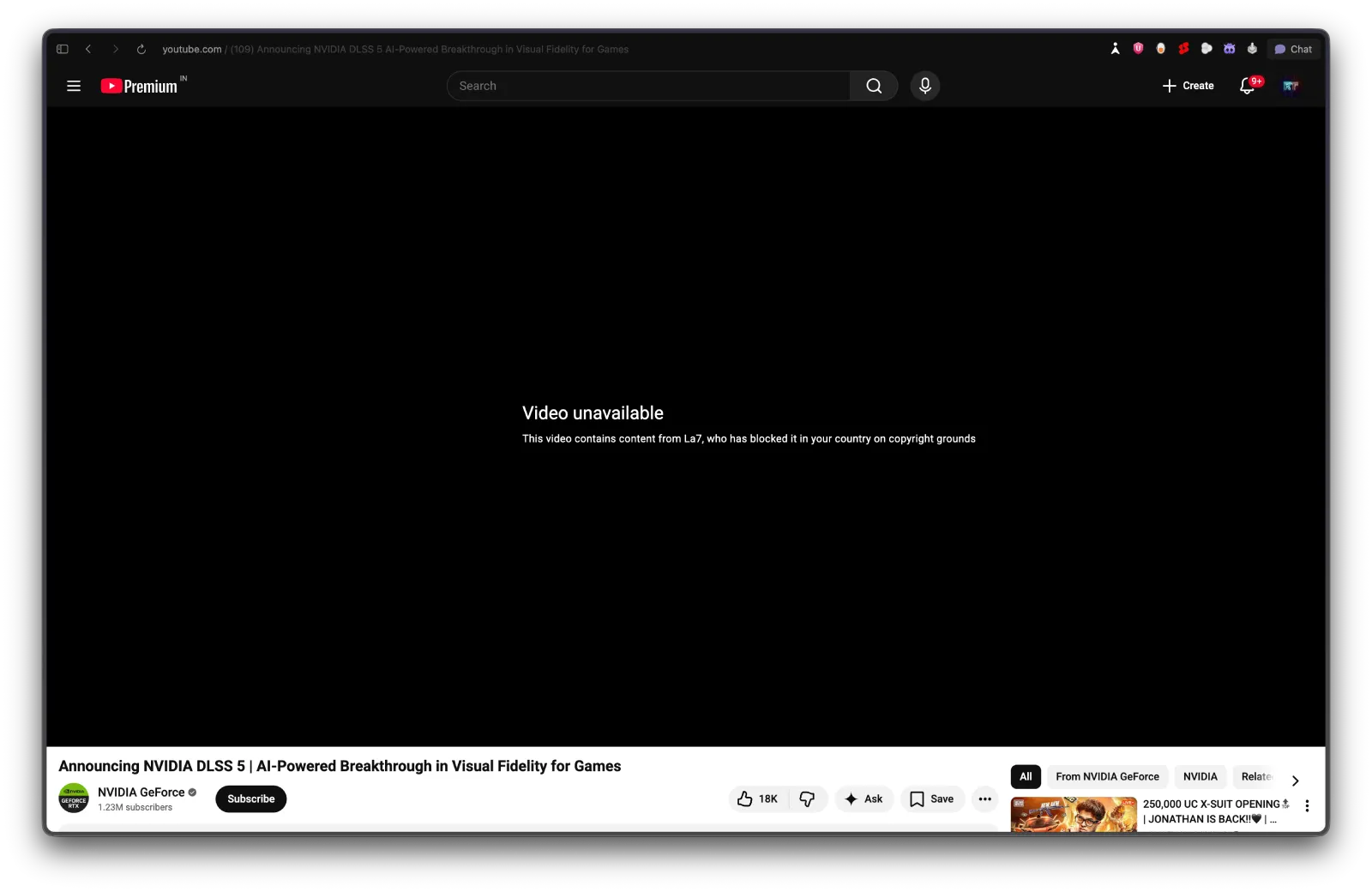Click the uBlock Origin extension icon
Image resolution: width=1372 pixels, height=892 pixels.
click(x=1137, y=49)
